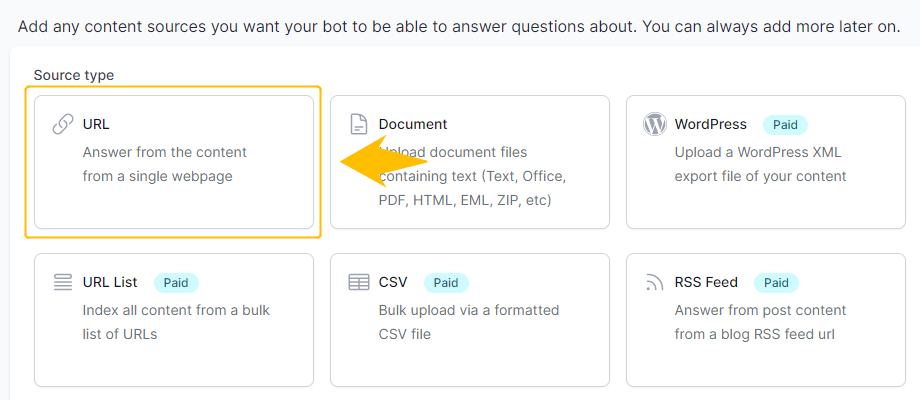The image size is (920, 400).
Task: Click 'Answer from the content' description text
Action: pos(164,152)
